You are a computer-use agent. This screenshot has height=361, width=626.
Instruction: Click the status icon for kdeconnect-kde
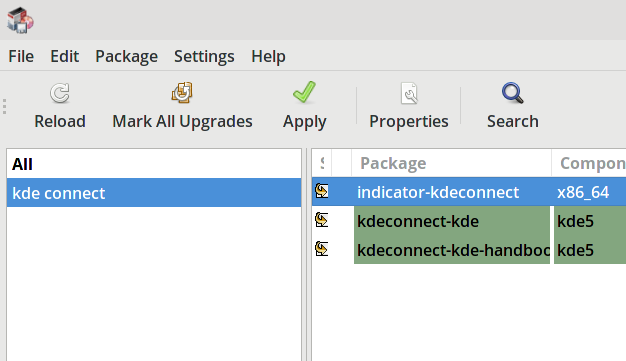(322, 220)
